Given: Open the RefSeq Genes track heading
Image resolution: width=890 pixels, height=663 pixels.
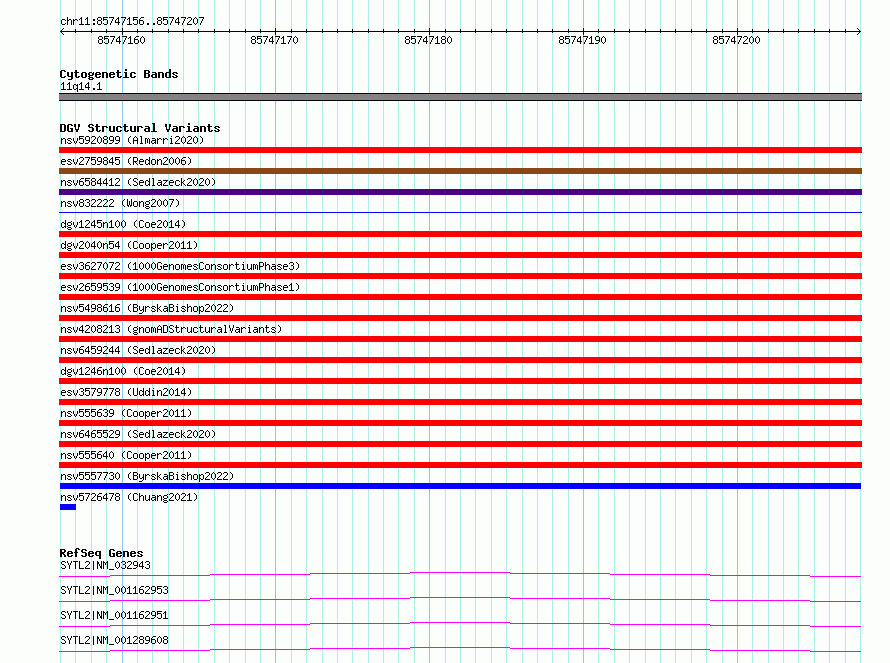Looking at the screenshot, I should [x=102, y=553].
